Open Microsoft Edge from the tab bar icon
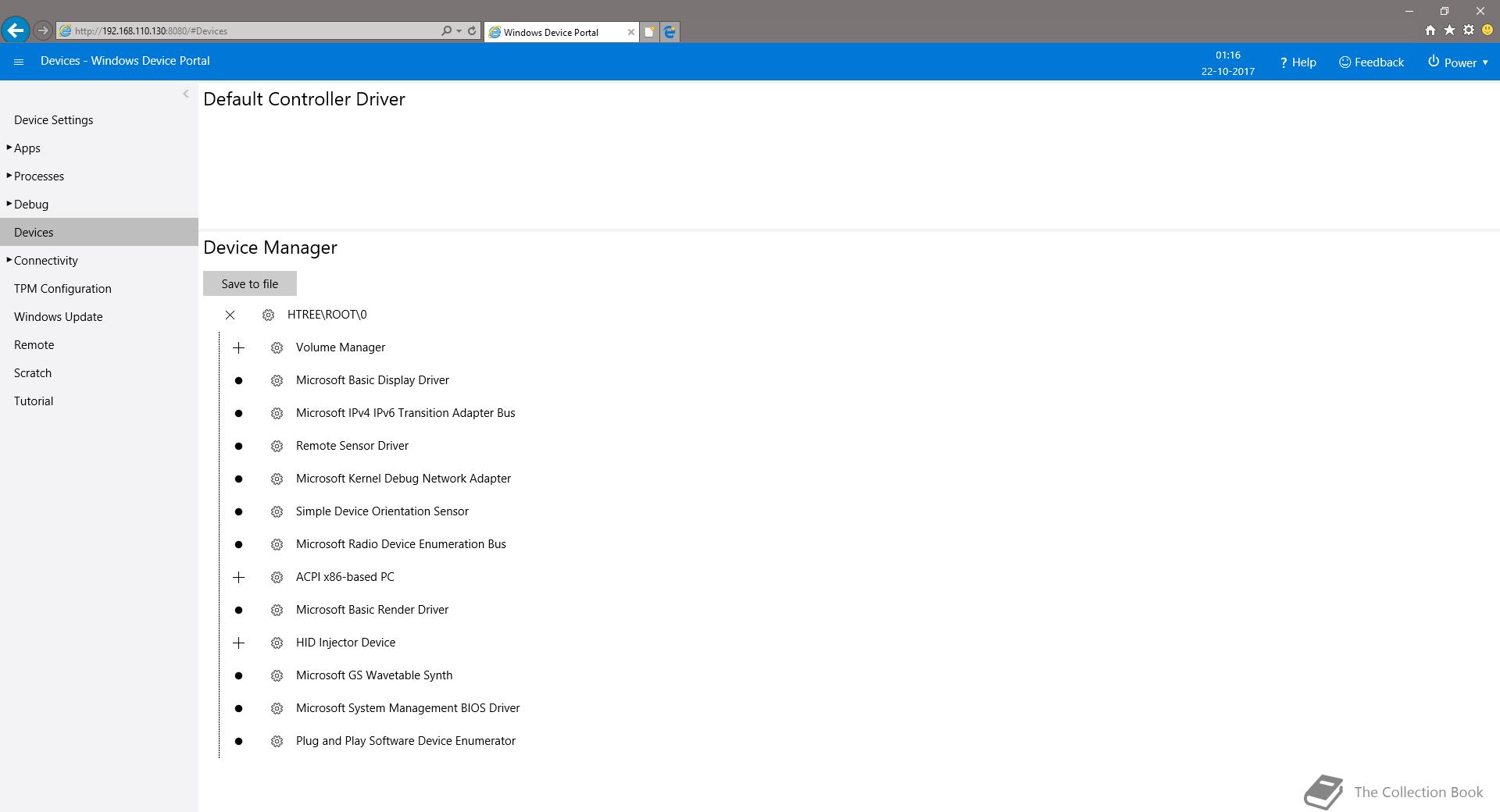This screenshot has width=1500, height=812. coord(670,32)
